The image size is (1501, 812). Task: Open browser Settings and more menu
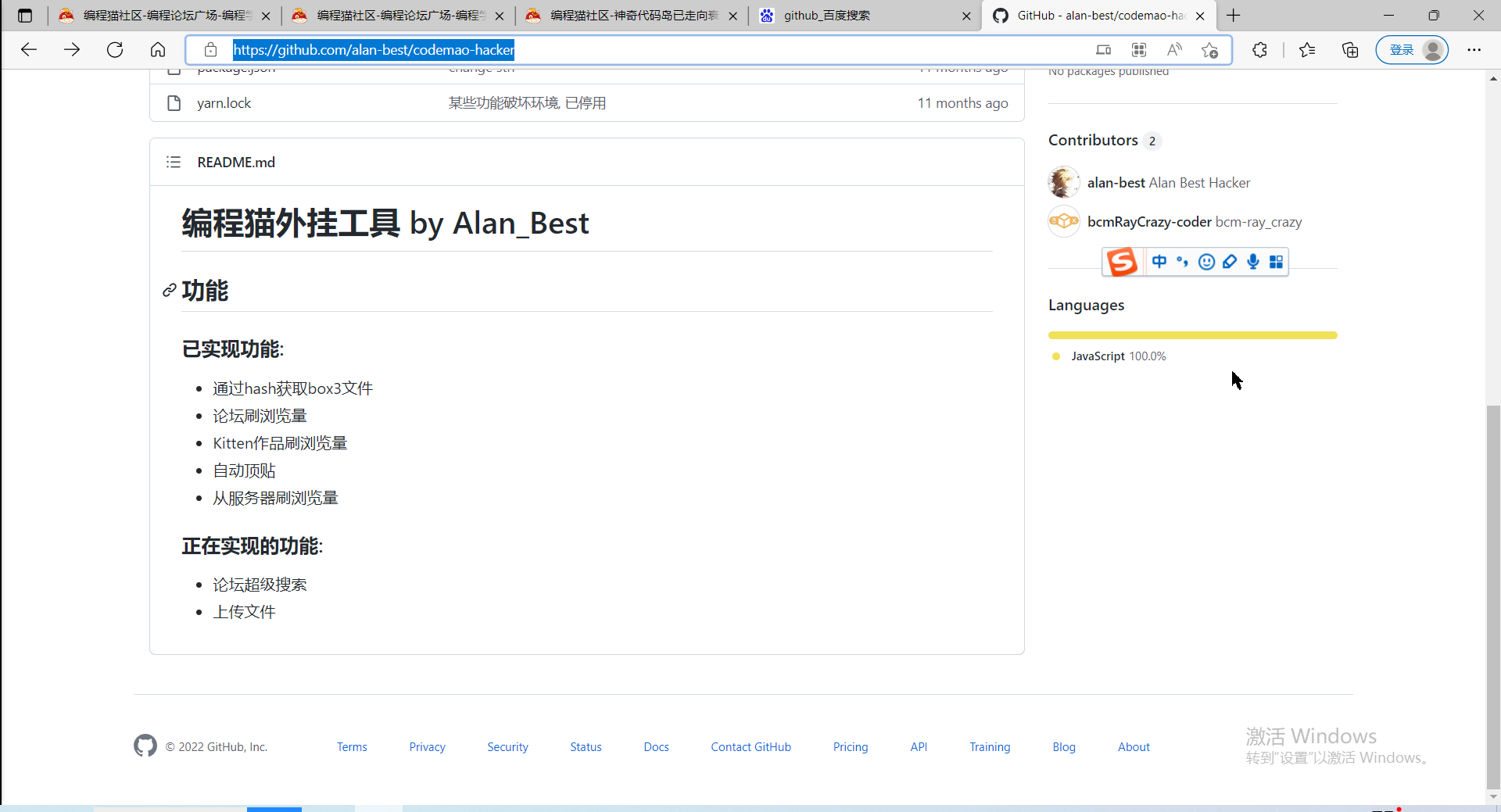(1474, 50)
